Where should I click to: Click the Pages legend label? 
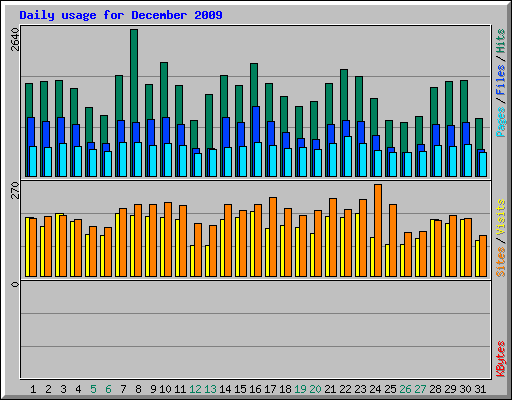coord(501,122)
